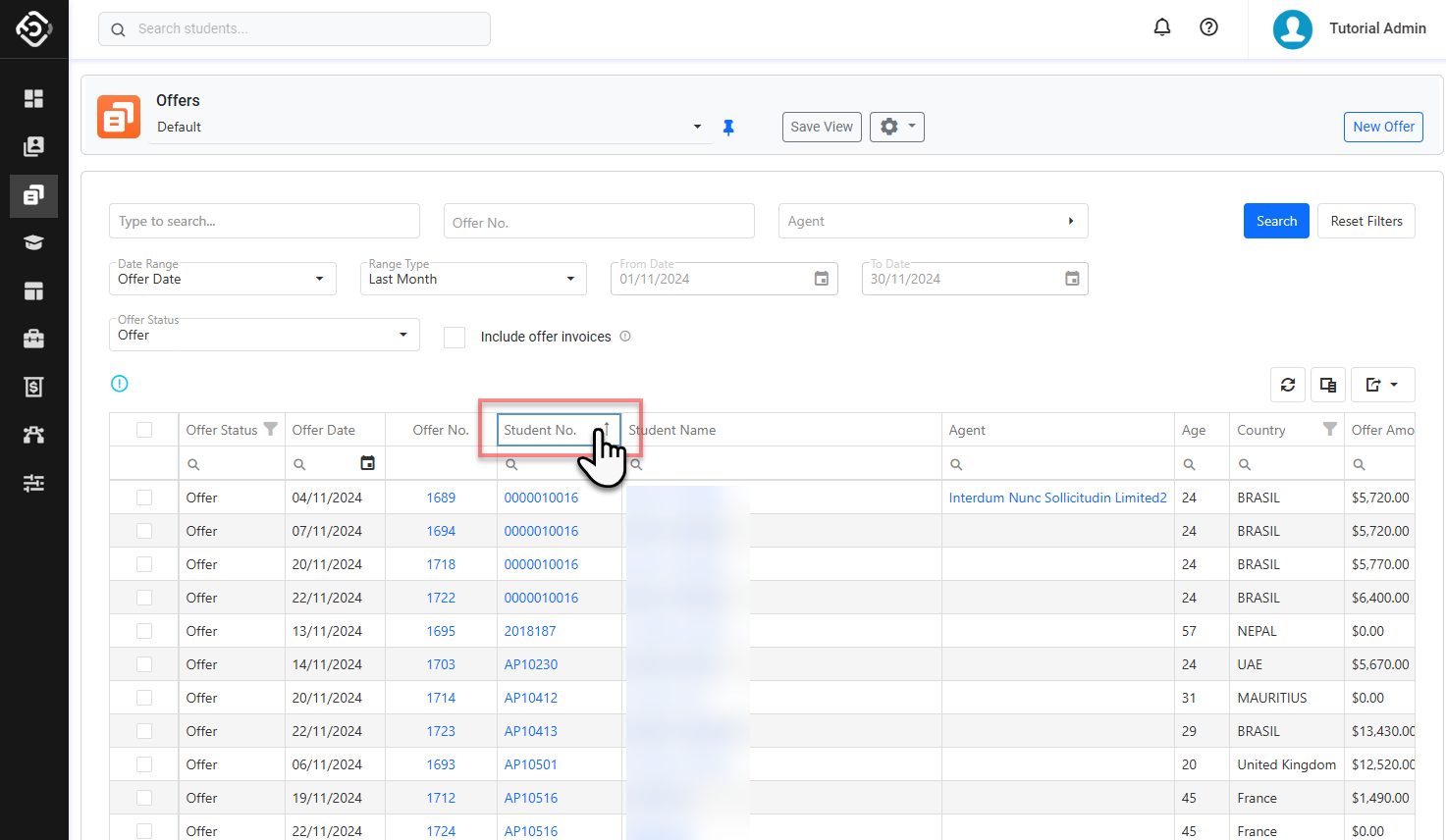The width and height of the screenshot is (1446, 840).
Task: Open the help question mark icon
Action: click(1208, 27)
